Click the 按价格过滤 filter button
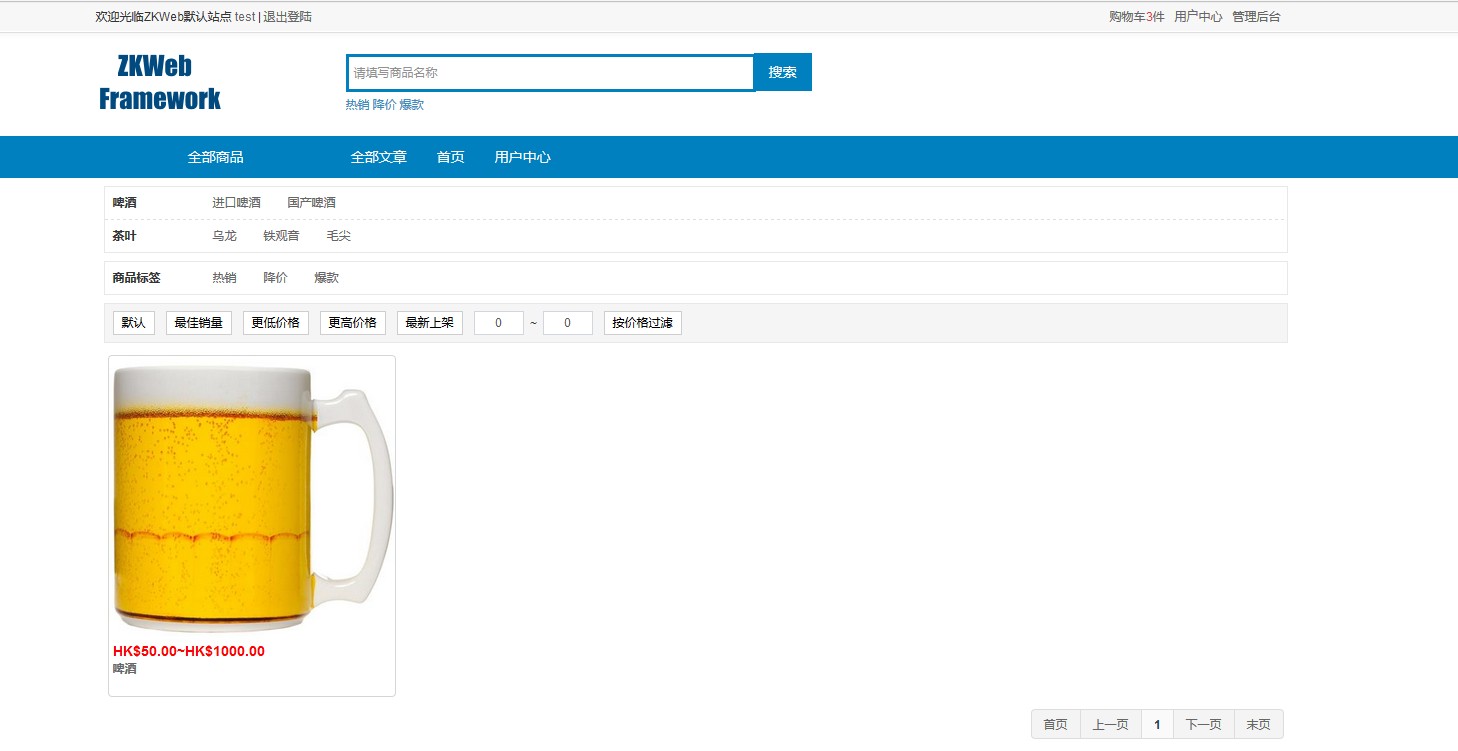 pyautogui.click(x=643, y=323)
